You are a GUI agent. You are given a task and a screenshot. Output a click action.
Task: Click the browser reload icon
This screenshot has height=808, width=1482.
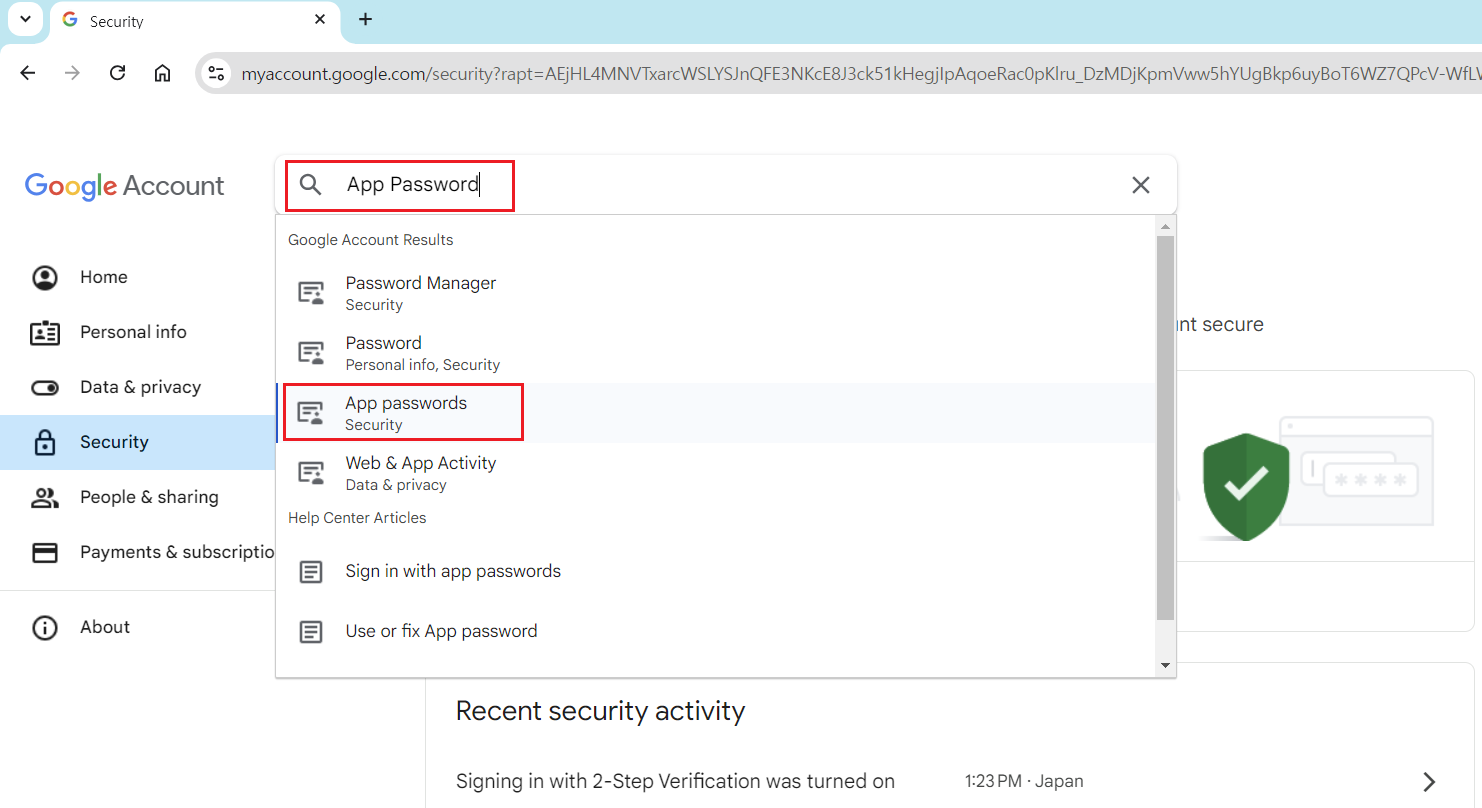pos(118,73)
